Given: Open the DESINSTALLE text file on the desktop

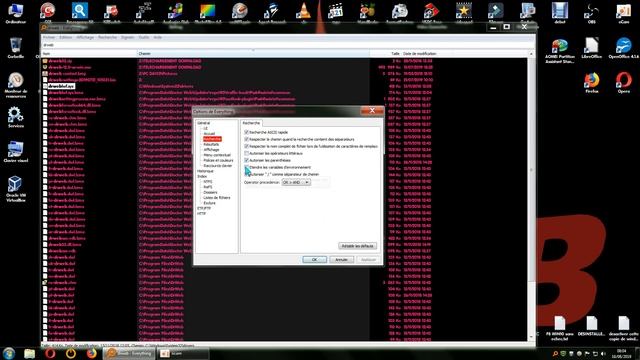Looking at the screenshot, I should click(x=591, y=326).
